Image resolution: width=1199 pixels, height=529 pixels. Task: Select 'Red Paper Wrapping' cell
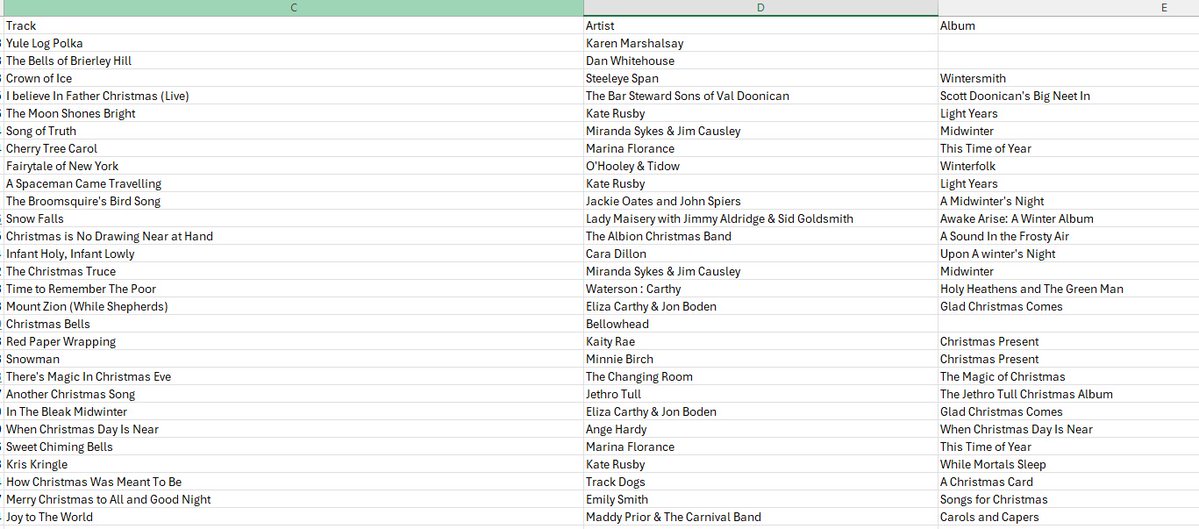pyautogui.click(x=294, y=342)
